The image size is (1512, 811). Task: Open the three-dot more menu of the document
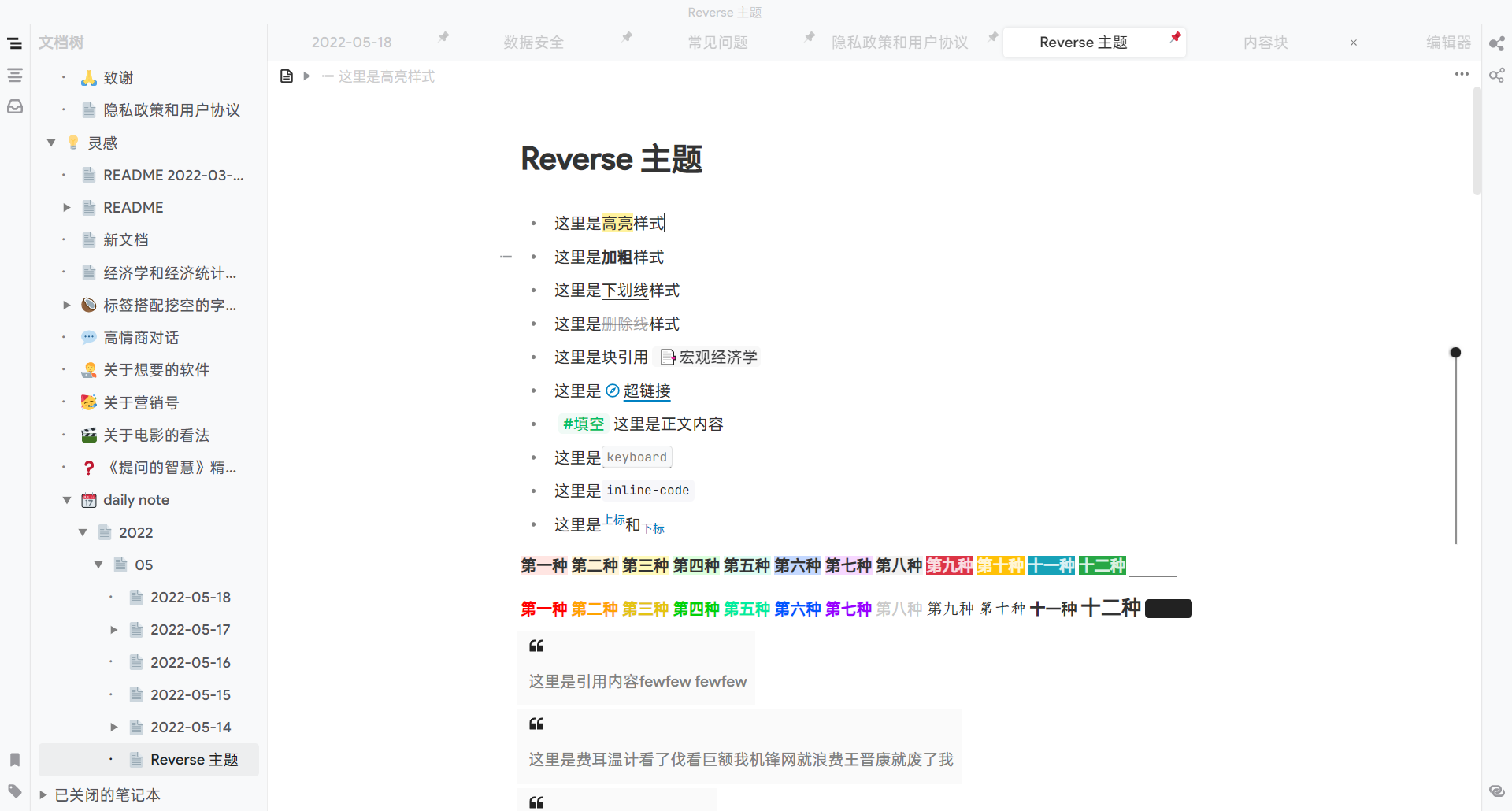1462,74
